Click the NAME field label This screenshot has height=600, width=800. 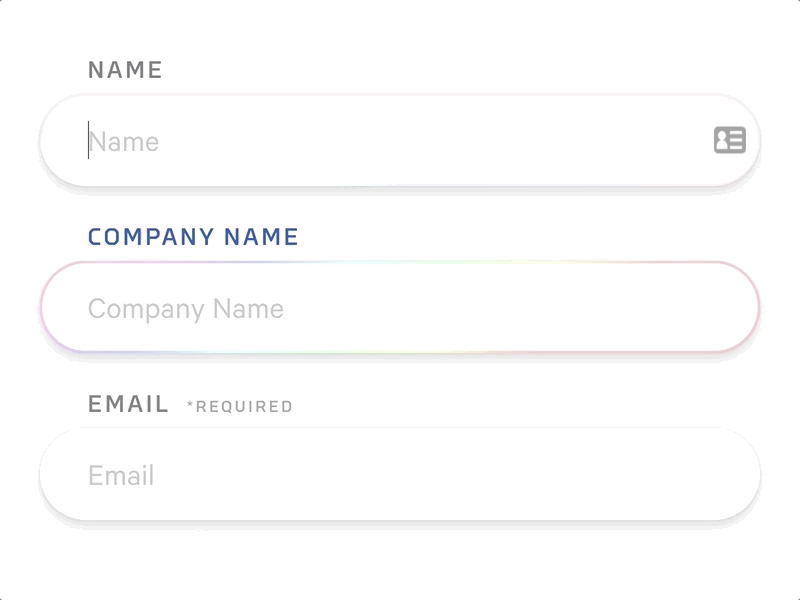(124, 70)
